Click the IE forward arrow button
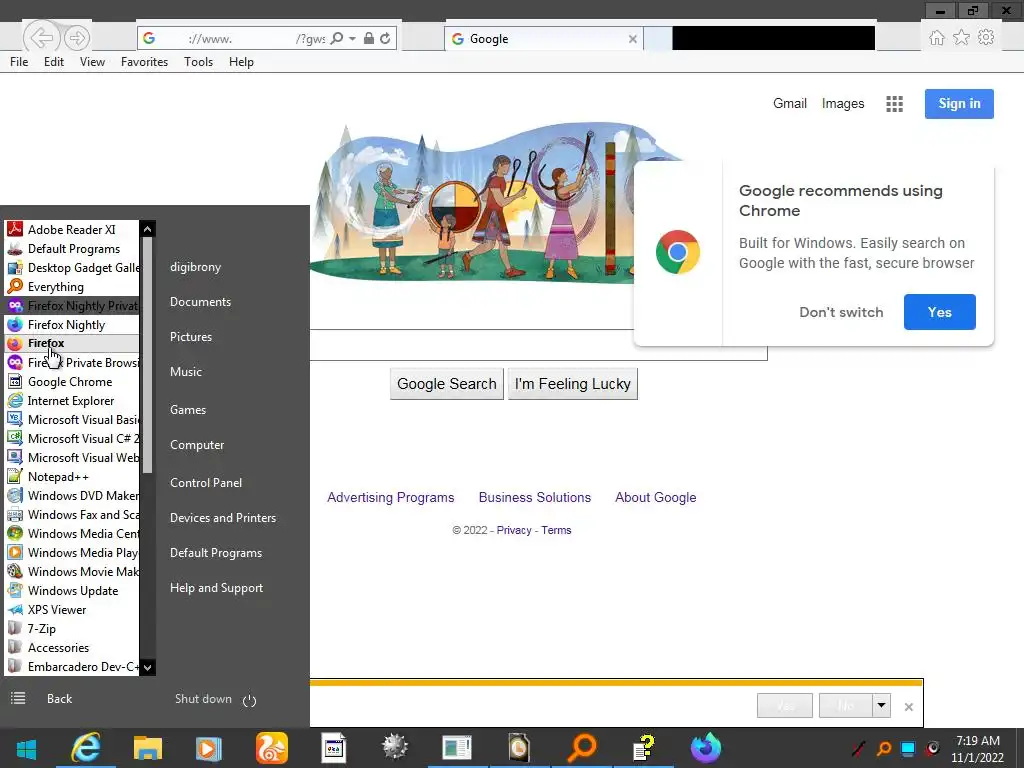The width and height of the screenshot is (1024, 768). point(77,38)
